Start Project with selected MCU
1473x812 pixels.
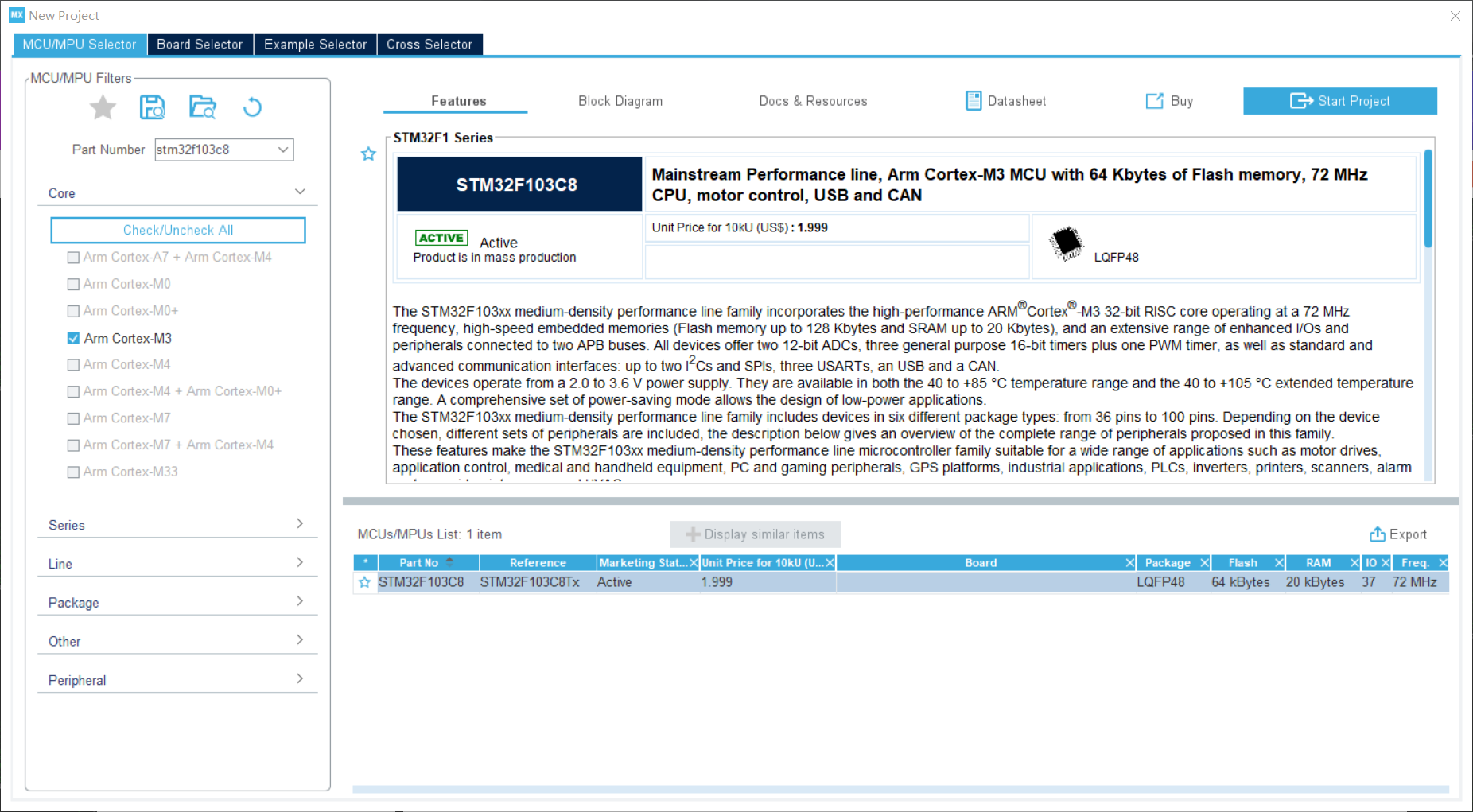1340,101
